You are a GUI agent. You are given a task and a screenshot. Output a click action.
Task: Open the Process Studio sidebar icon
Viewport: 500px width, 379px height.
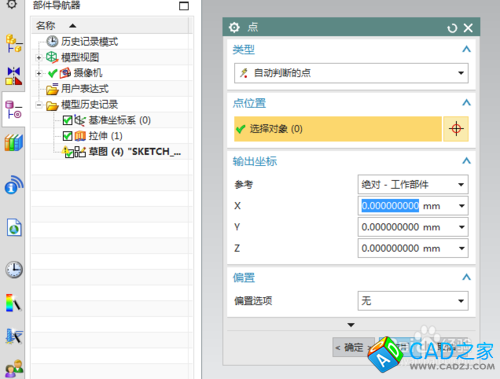tap(14, 336)
